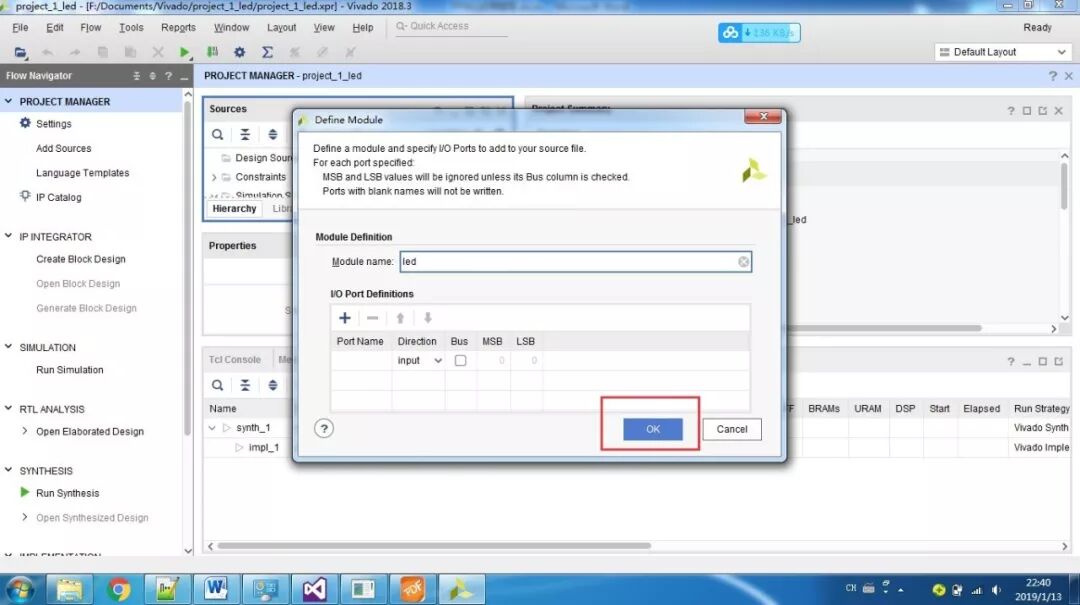Collapse IP INTEGRATOR section
The width and height of the screenshot is (1080, 605).
8,236
